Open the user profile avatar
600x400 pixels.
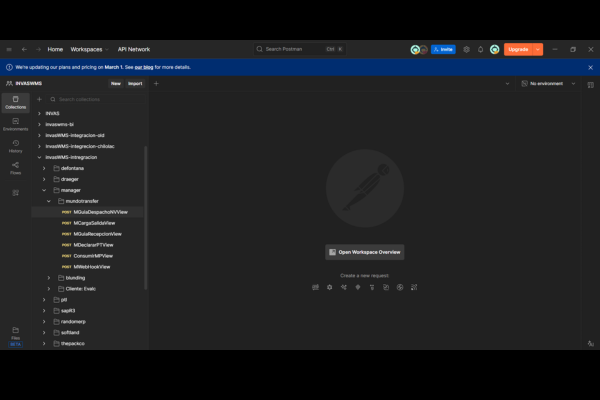[495, 49]
